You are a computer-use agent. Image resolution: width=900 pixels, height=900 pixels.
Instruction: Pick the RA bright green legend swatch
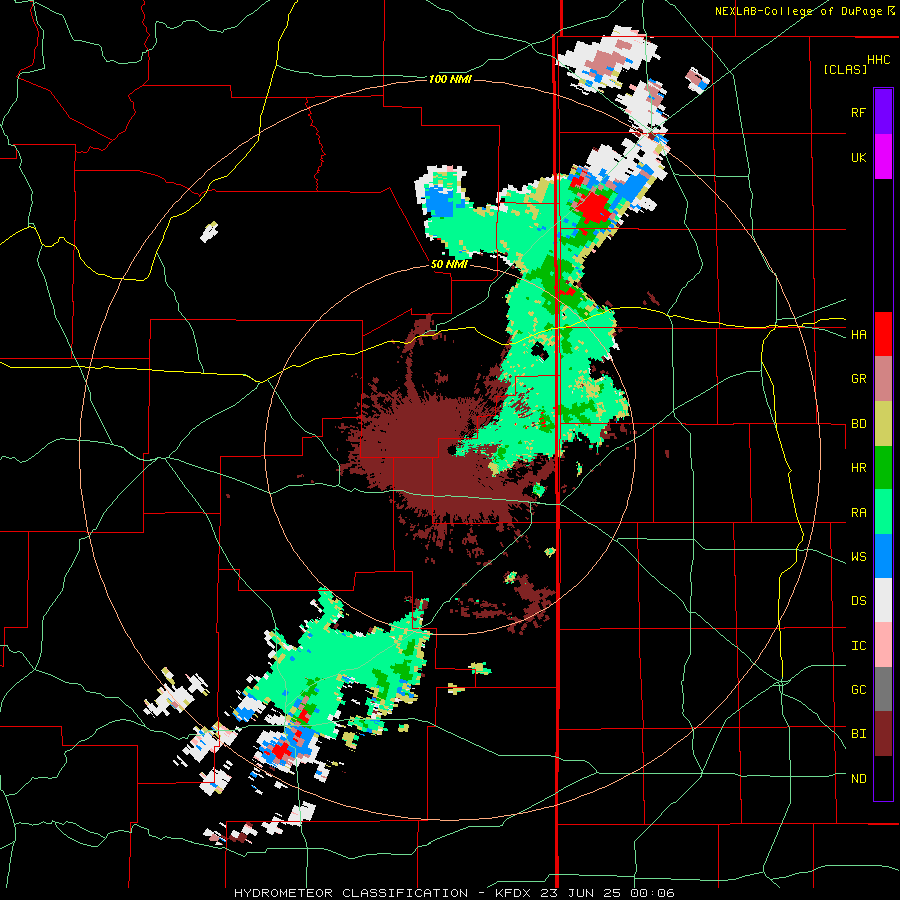883,512
